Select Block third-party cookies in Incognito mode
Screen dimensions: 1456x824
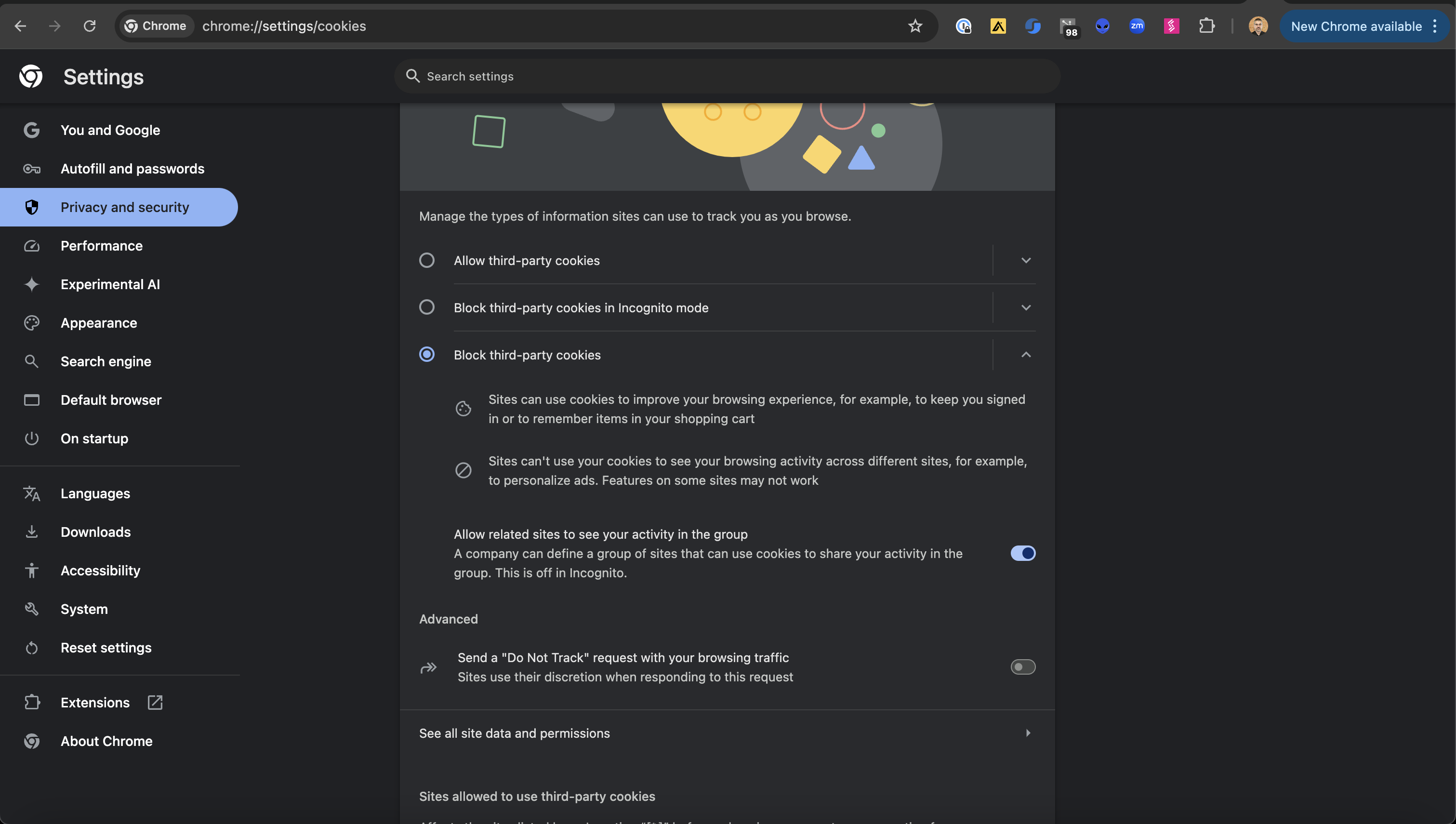click(426, 307)
